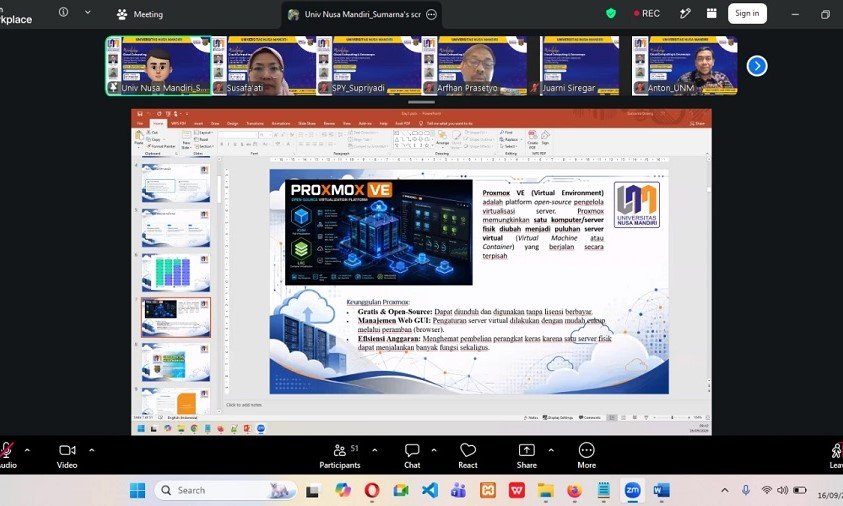Image resolution: width=843 pixels, height=506 pixels.
Task: Switch to the Slide Show ribbon tab
Action: [307, 123]
